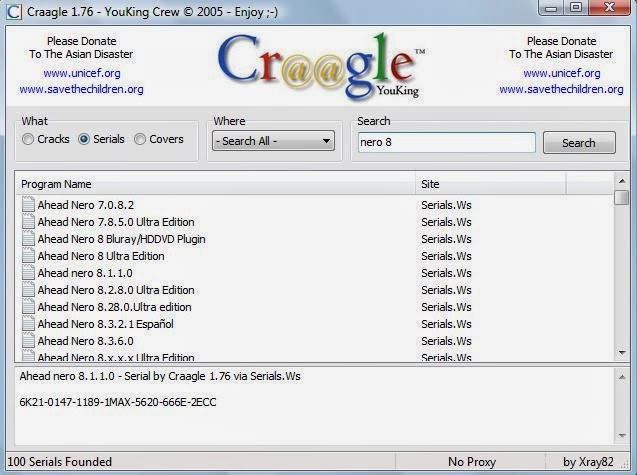The width and height of the screenshot is (637, 475).
Task: Click file icon beside Ahead Nero 8.28.0.Ultra edition
Action: tap(28, 307)
